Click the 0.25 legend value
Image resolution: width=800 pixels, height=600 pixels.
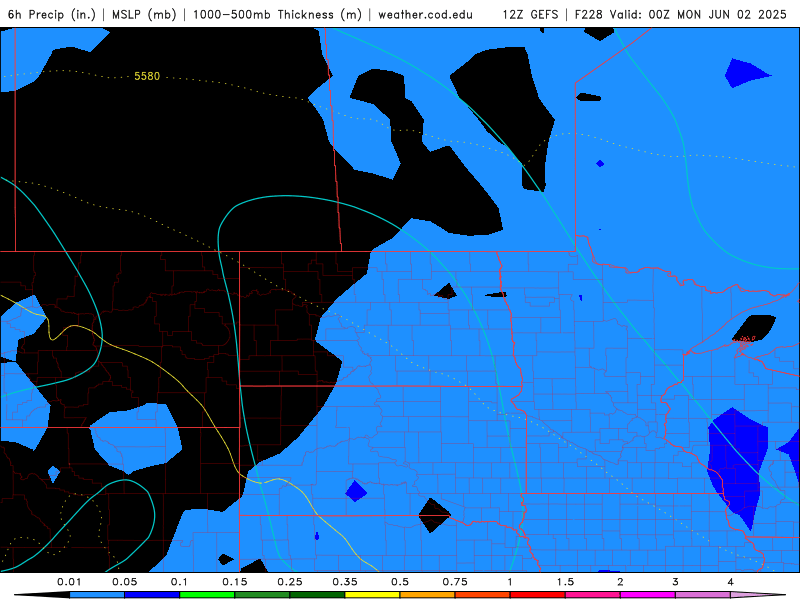coord(290,582)
